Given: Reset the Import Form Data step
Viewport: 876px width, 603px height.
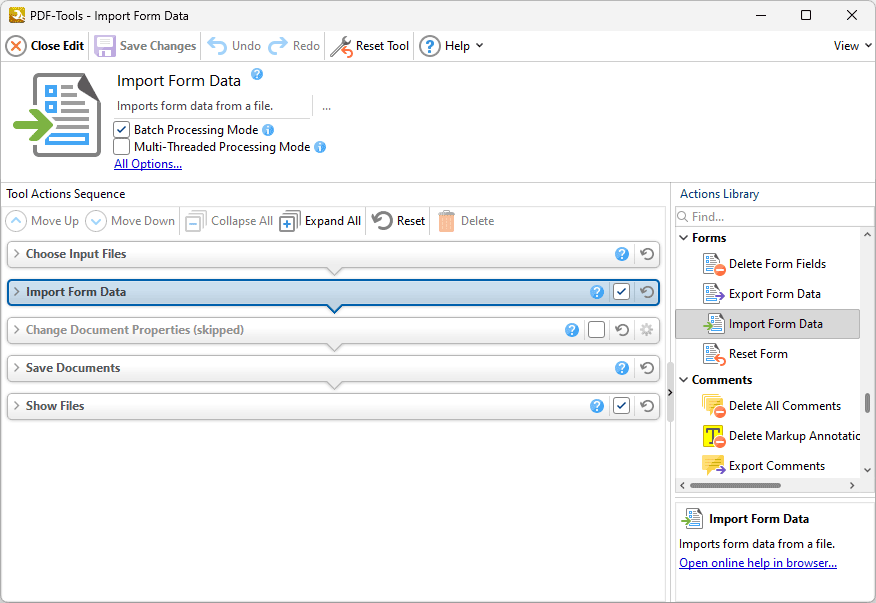Looking at the screenshot, I should (x=647, y=292).
